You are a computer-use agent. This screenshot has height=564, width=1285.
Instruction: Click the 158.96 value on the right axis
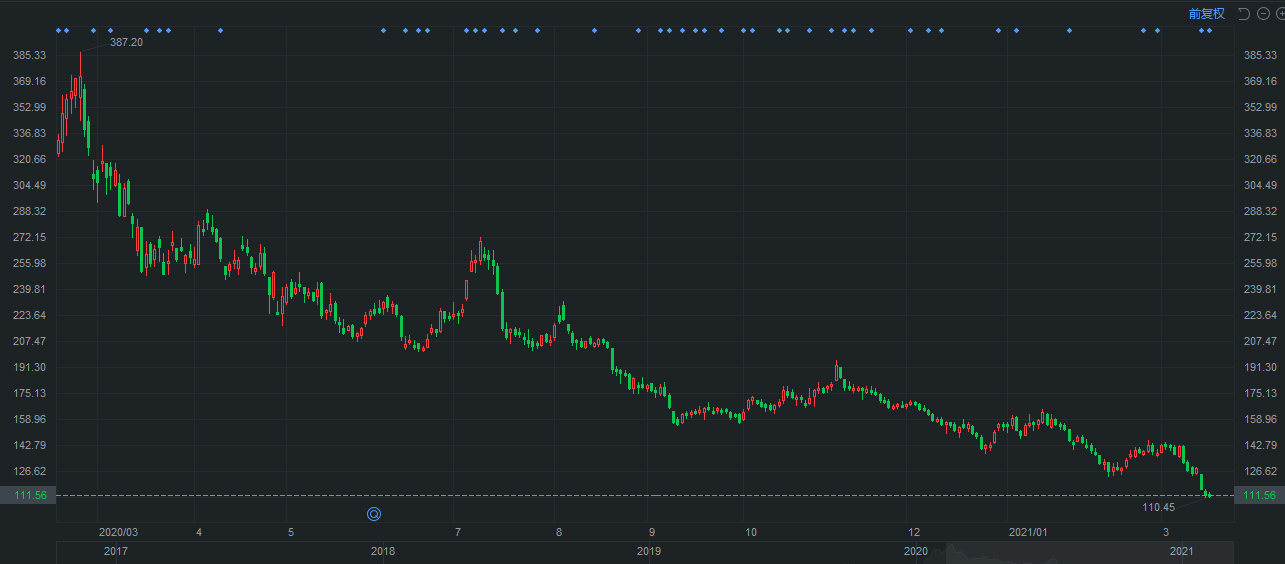(1259, 419)
